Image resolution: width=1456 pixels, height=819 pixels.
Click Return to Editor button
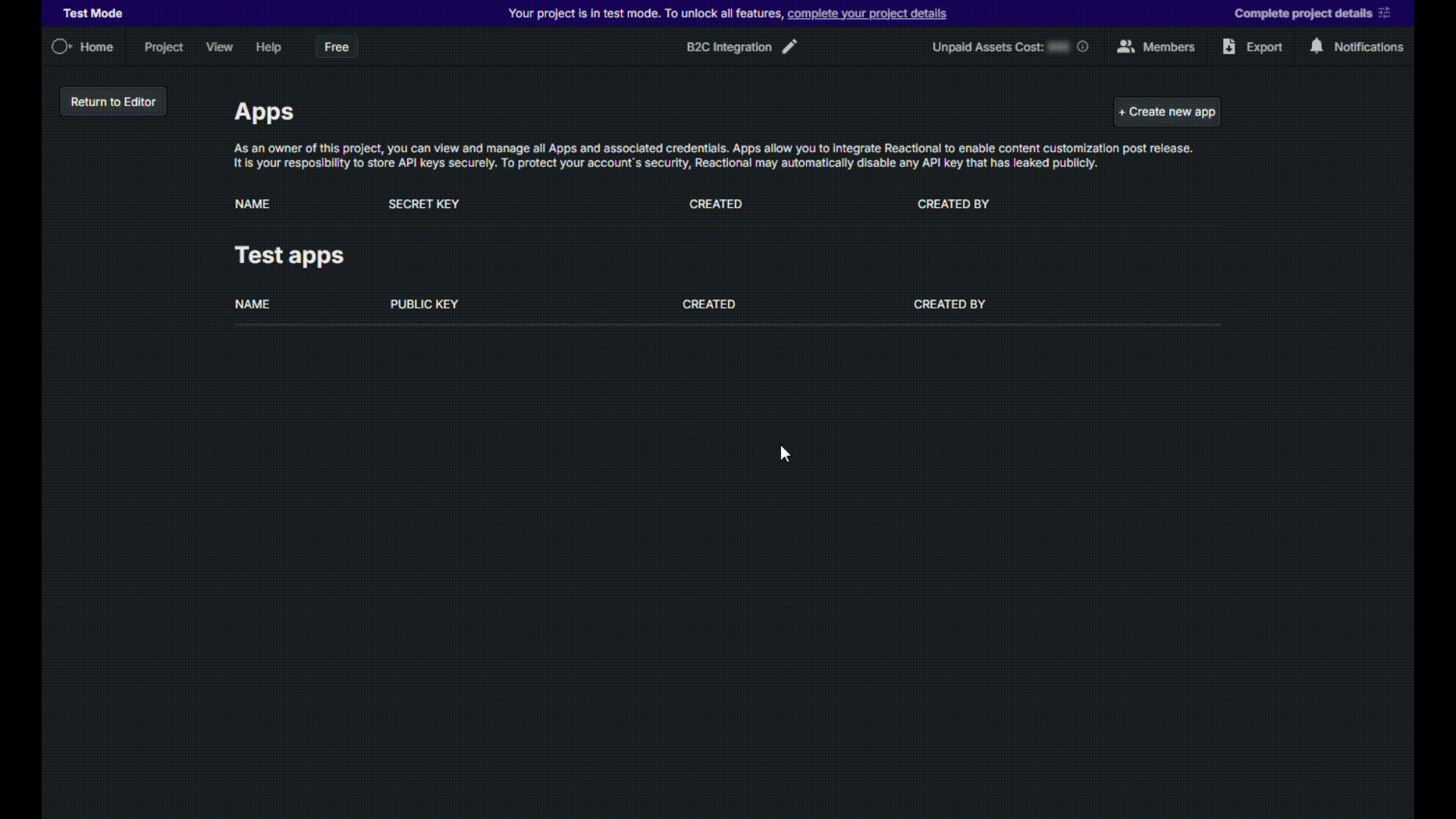pyautogui.click(x=113, y=102)
